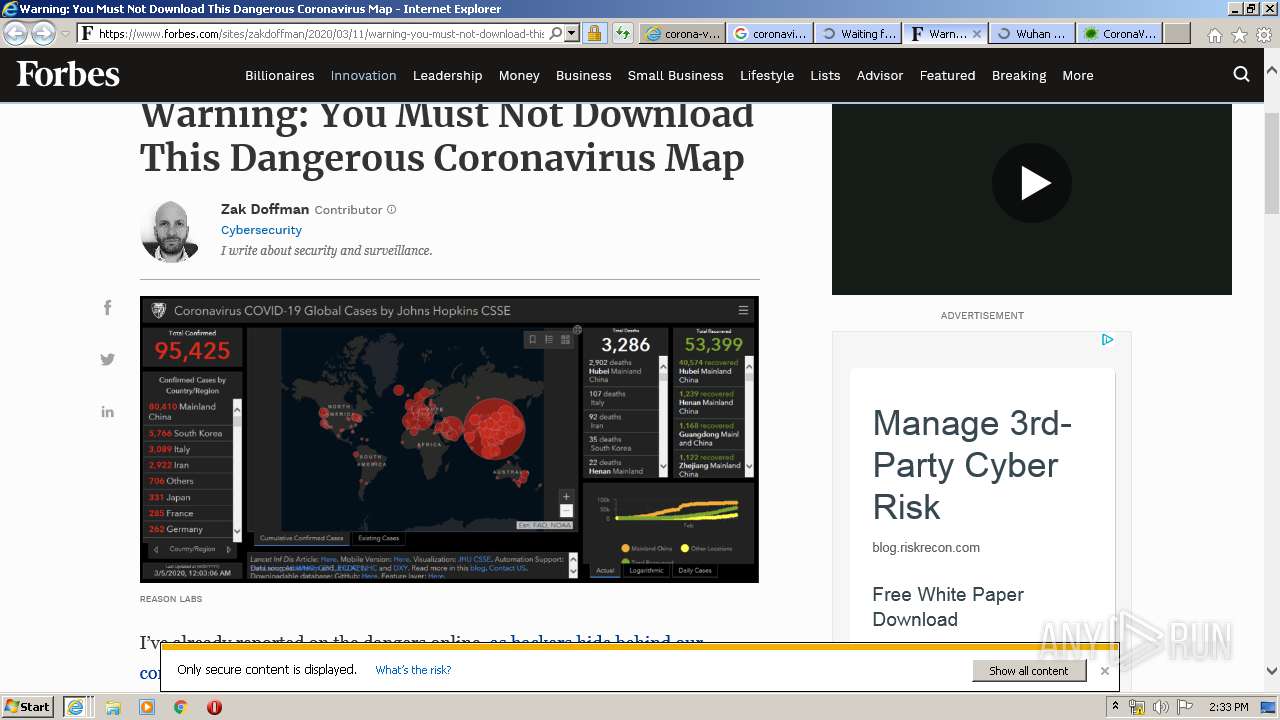This screenshot has width=1280, height=720.
Task: Open the Cybersecurity category link
Action: click(x=261, y=230)
